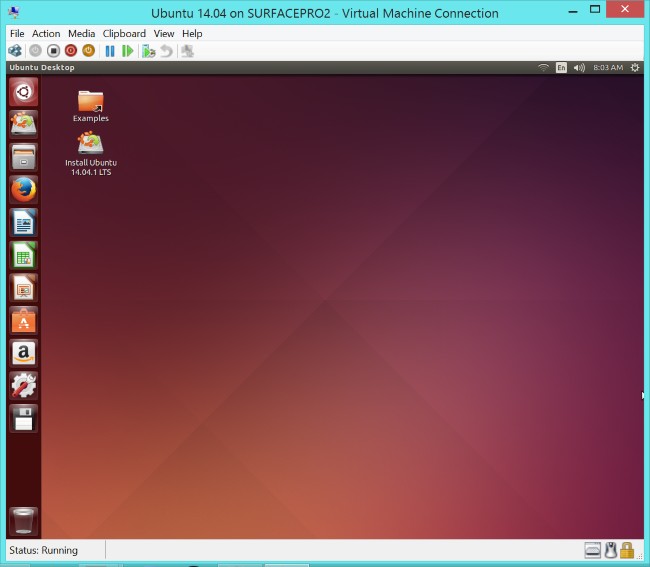650x567 pixels.
Task: Open the Files manager in the launcher
Action: pos(24,157)
